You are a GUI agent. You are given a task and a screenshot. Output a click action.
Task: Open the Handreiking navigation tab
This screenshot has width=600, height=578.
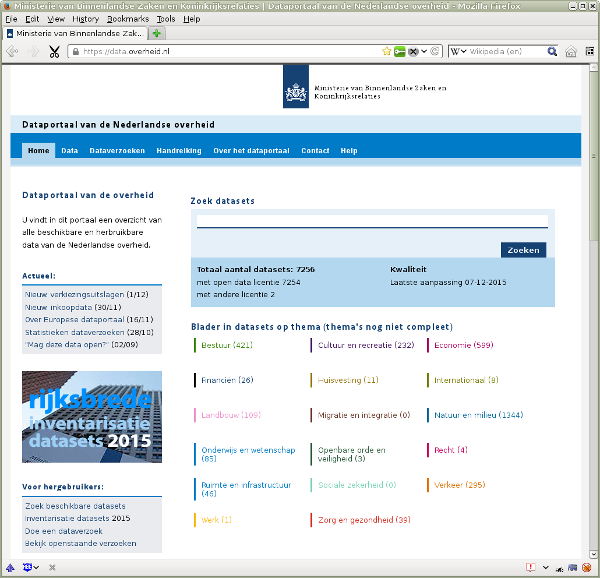179,151
